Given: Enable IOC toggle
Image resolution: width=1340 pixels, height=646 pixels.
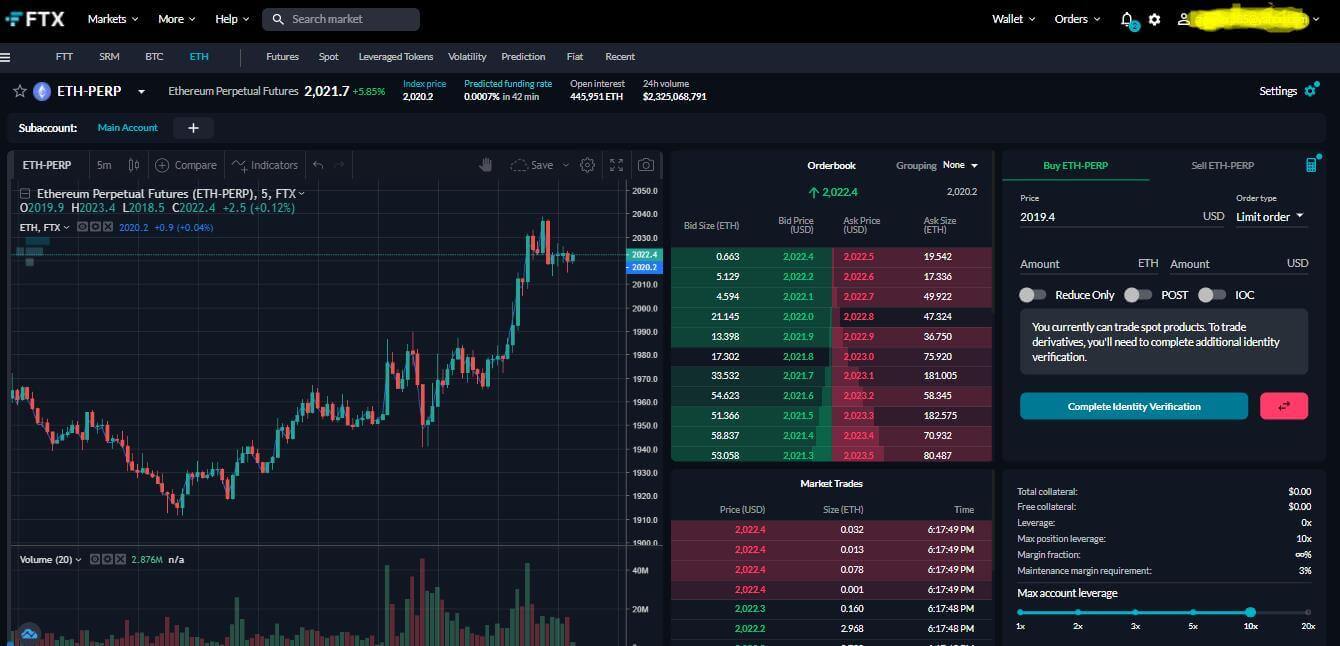Looking at the screenshot, I should pos(1212,295).
